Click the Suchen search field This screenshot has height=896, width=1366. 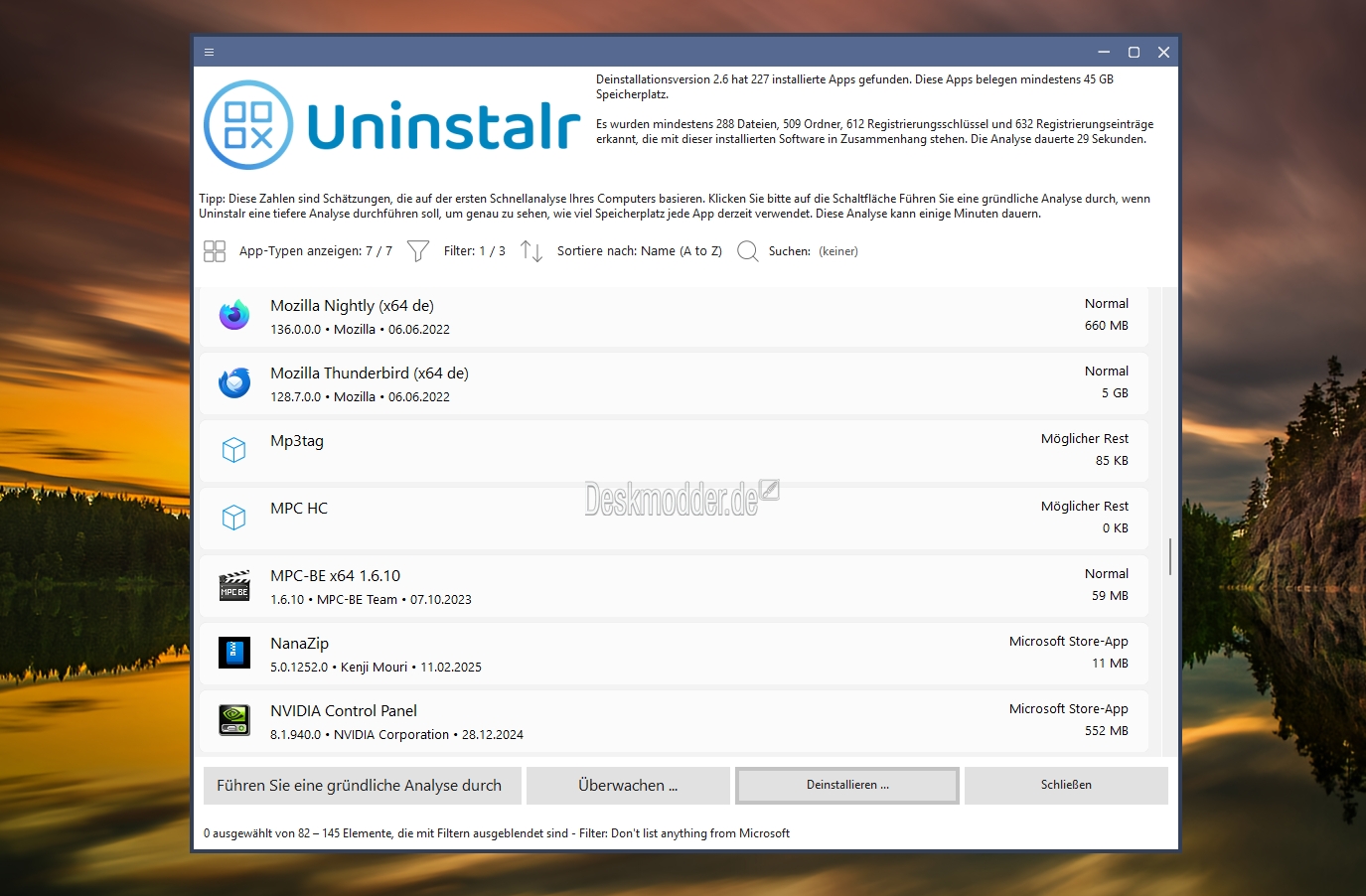click(837, 251)
